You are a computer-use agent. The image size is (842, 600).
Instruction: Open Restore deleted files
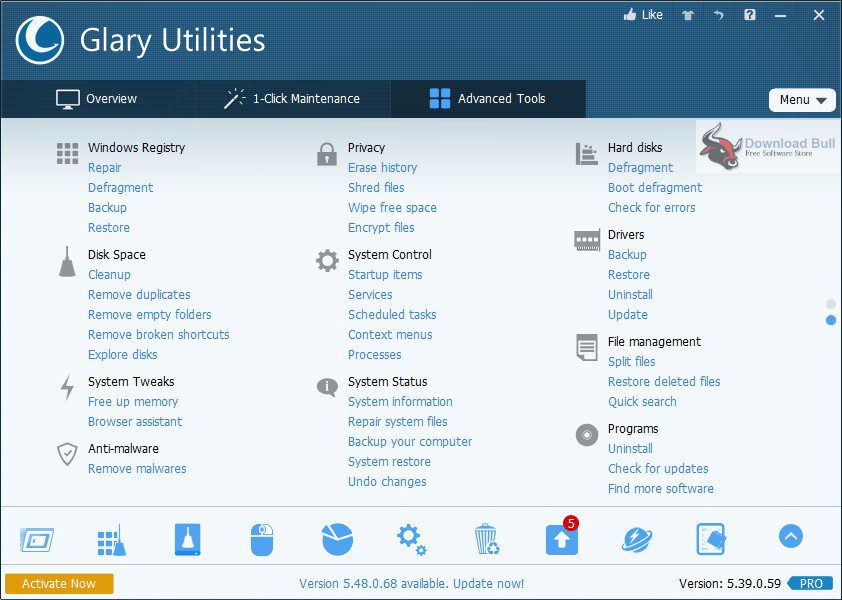pos(664,382)
